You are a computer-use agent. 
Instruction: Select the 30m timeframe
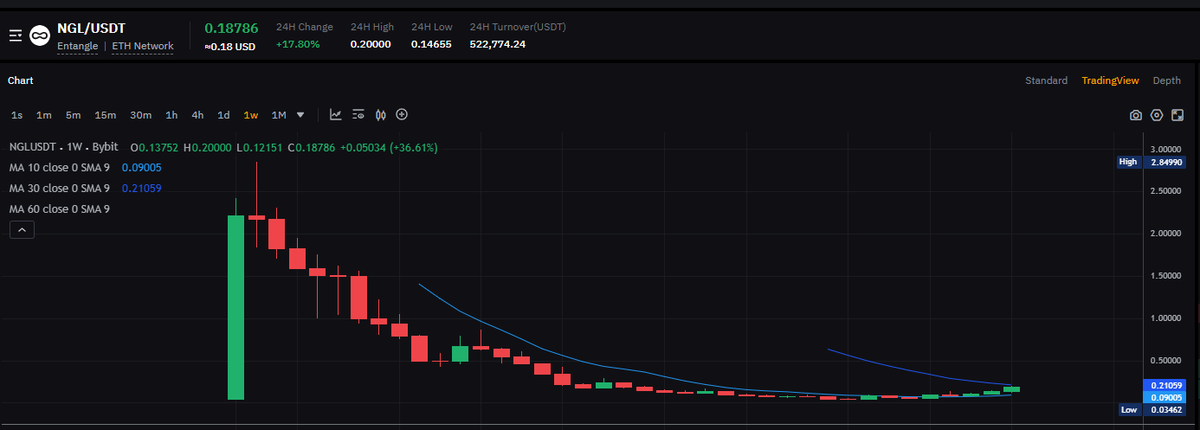tap(141, 114)
